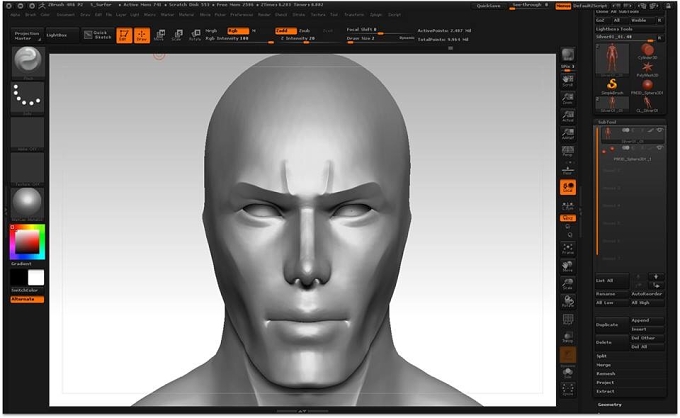Click the Scale view icon in right shelf

click(x=568, y=284)
